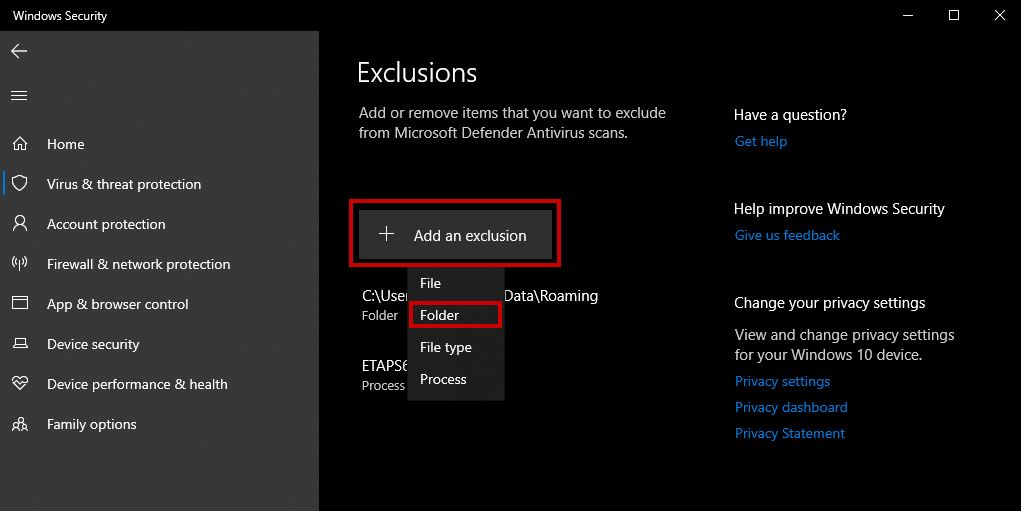
Task: Click the Add an exclusion button
Action: 455,235
